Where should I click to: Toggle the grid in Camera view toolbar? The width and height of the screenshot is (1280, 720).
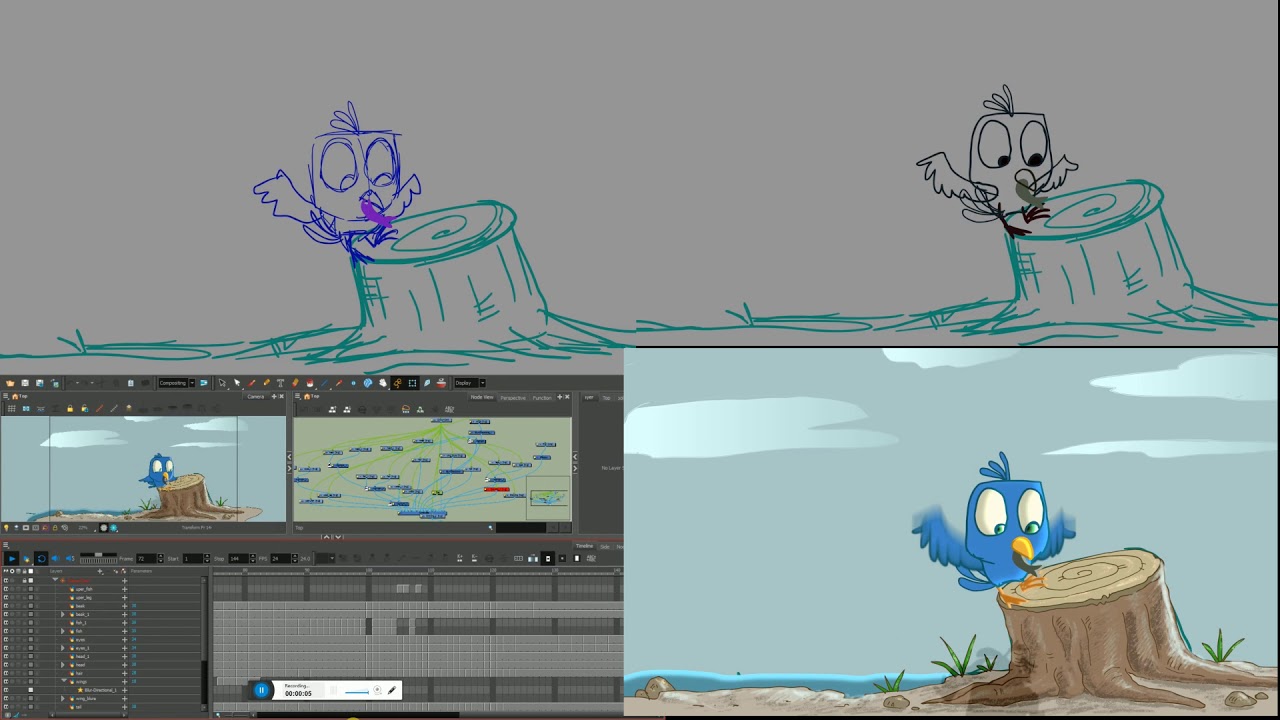[12, 408]
